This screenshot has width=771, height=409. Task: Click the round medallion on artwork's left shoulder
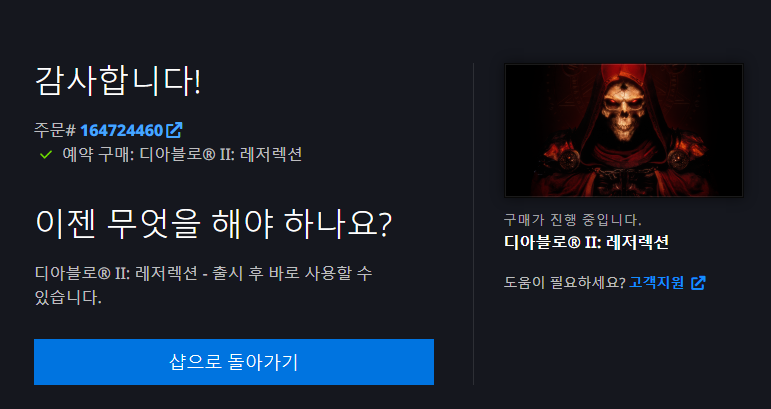click(x=569, y=159)
